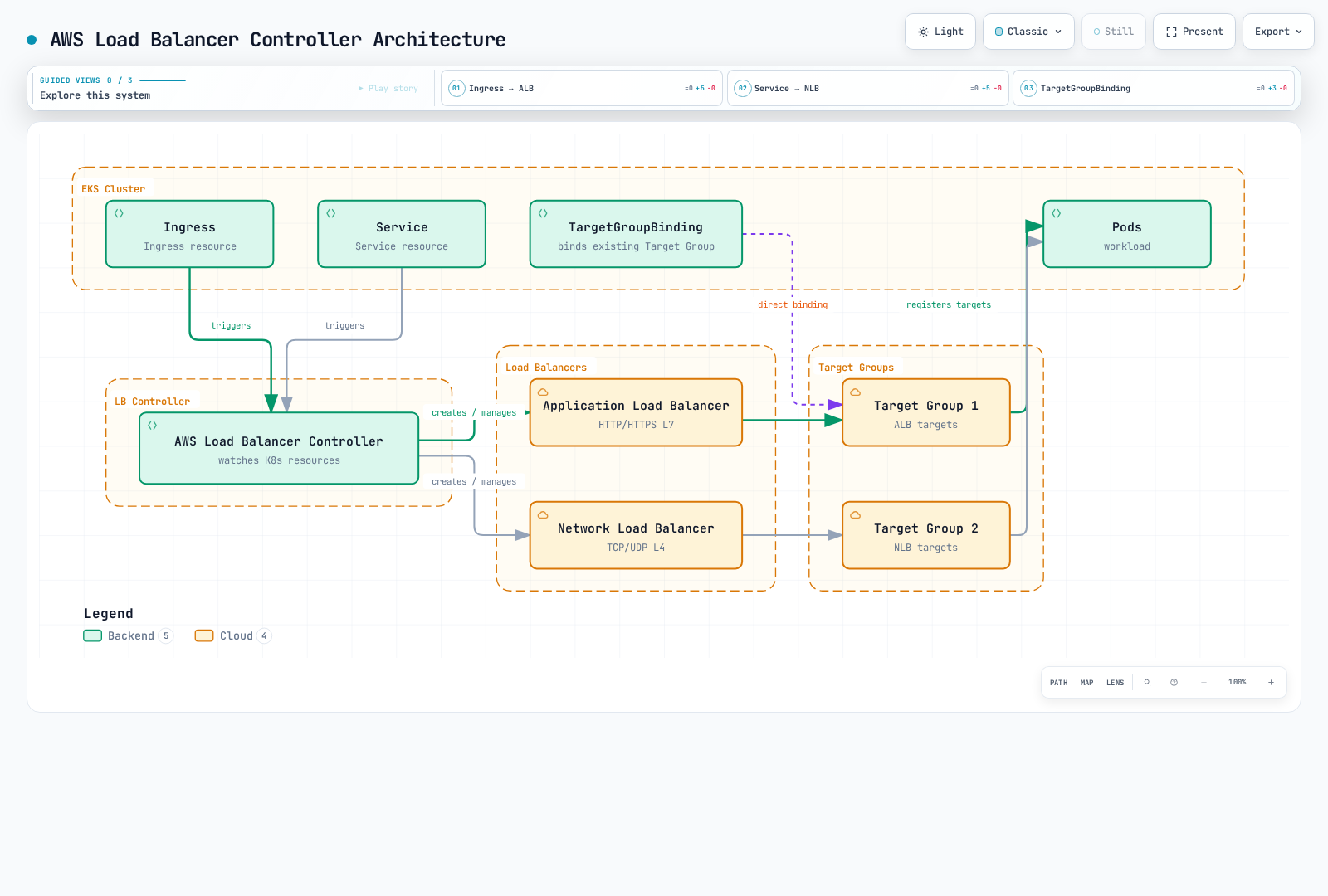Select the Pods workload node
This screenshot has width=1328, height=896.
point(1127,234)
